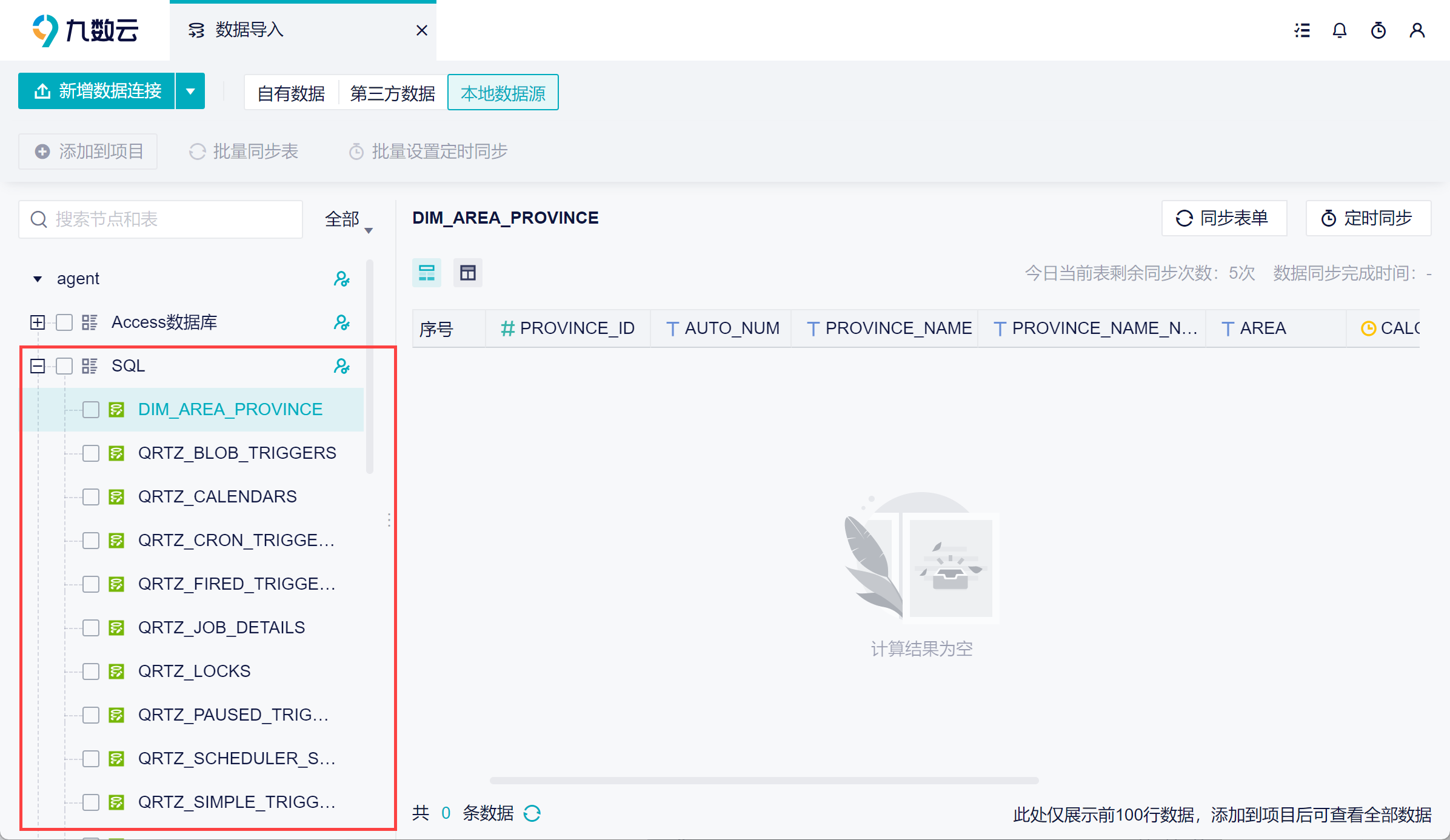Switch to 自有数据 tab
The height and width of the screenshot is (840, 1450).
(x=291, y=93)
